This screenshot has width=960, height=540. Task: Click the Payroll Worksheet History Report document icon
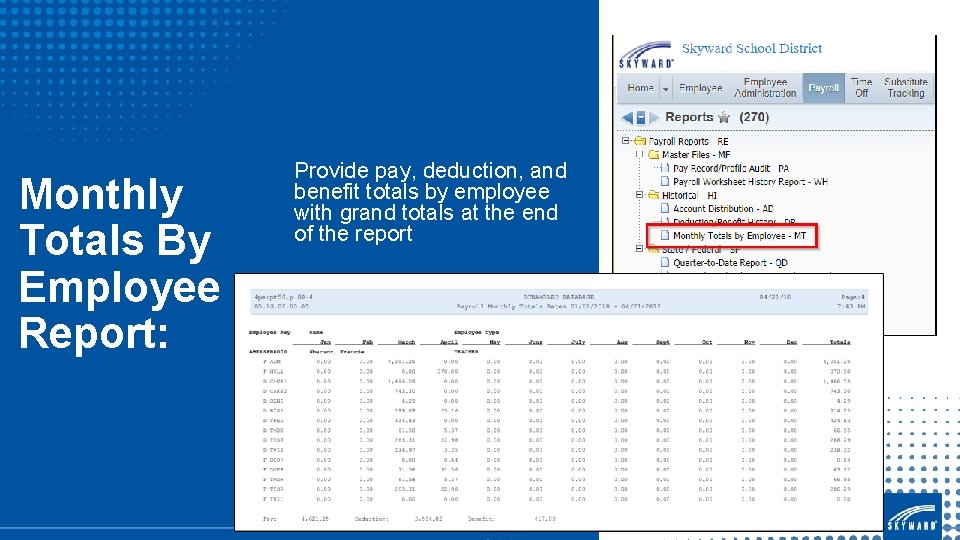[665, 181]
